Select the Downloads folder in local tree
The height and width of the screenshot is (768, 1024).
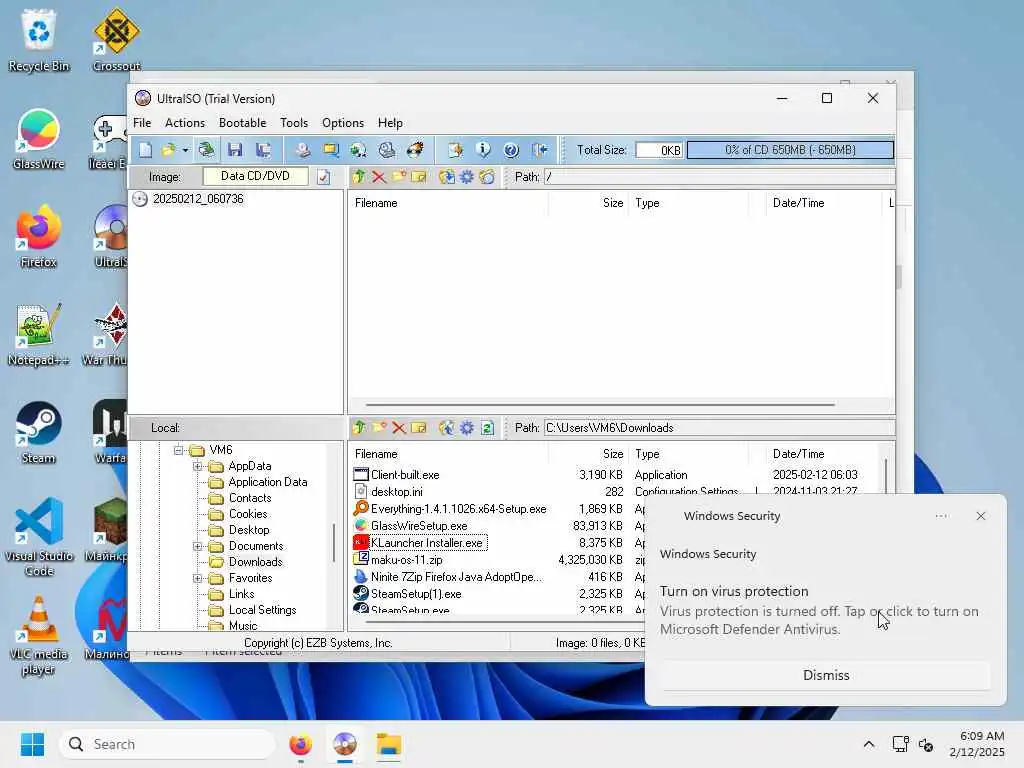[255, 562]
